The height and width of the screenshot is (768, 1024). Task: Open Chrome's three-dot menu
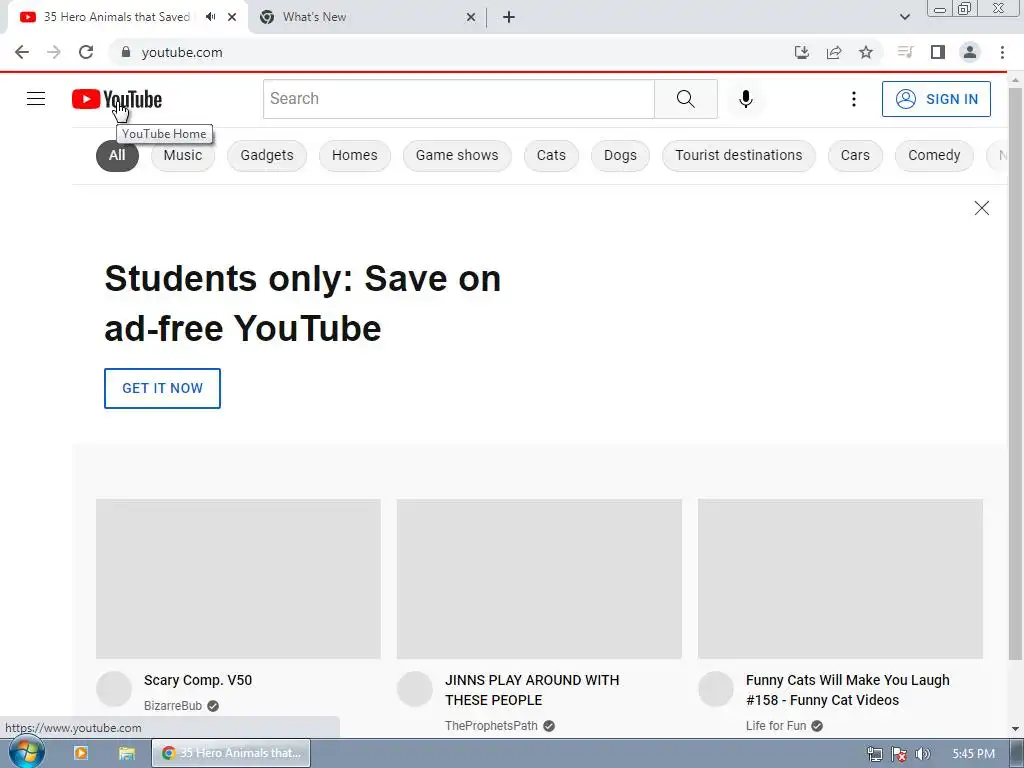1002,52
